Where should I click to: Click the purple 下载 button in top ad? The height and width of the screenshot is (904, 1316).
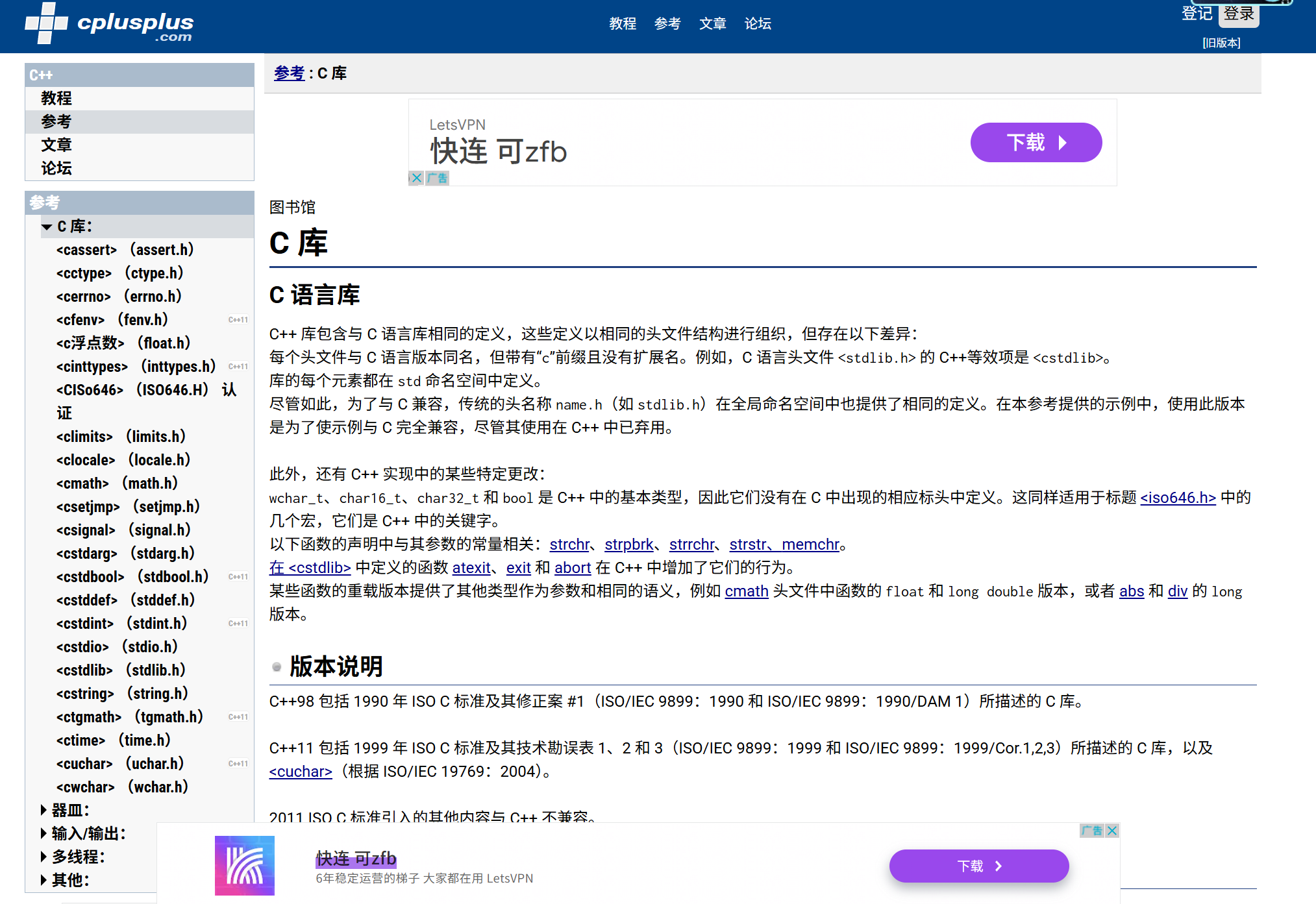click(x=1036, y=143)
